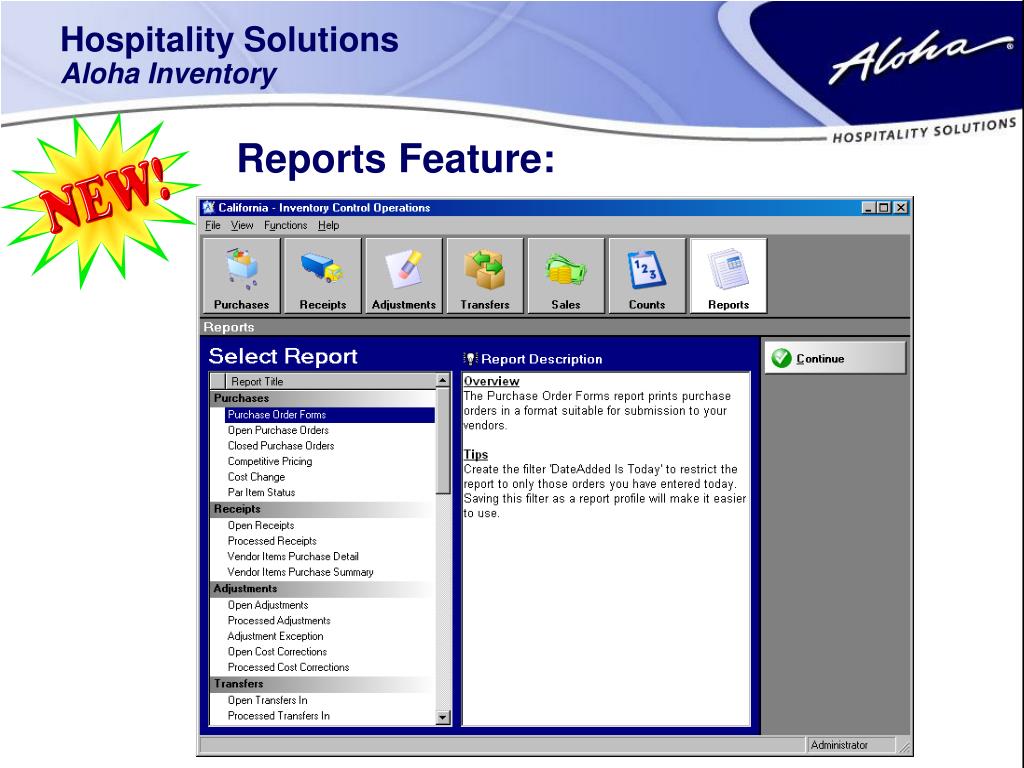Screen dimensions: 1024x768
Task: Select the Processed Adjustments report
Action: click(279, 621)
